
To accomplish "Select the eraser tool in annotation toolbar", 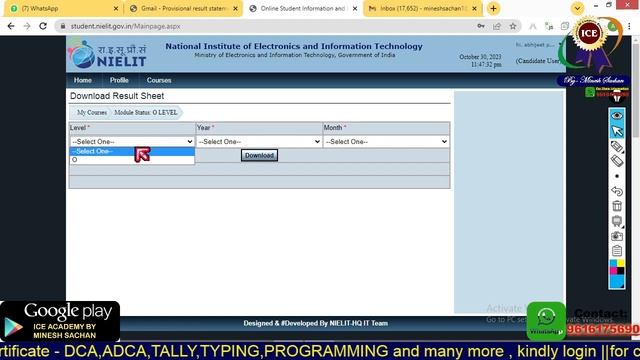I will pyautogui.click(x=617, y=161).
